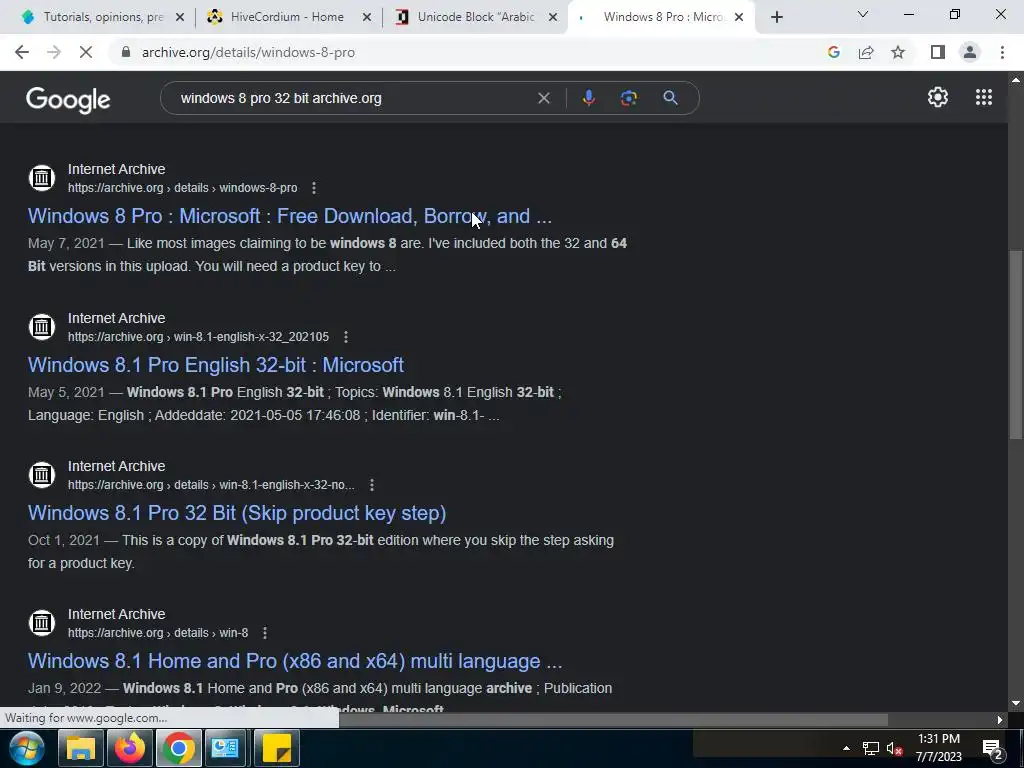Return to the Google logo homepage
The height and width of the screenshot is (768, 1024).
pos(68,100)
